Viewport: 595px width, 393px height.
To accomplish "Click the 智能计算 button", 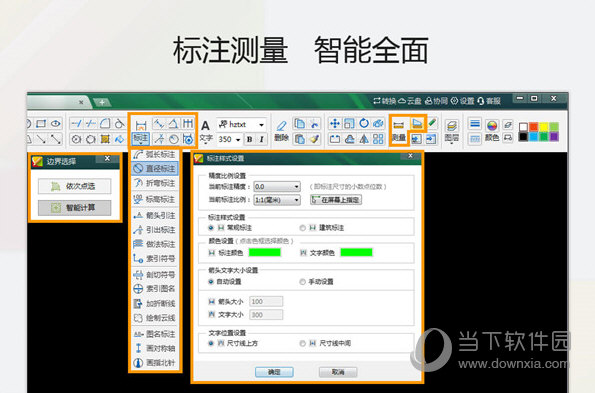I will pyautogui.click(x=75, y=208).
